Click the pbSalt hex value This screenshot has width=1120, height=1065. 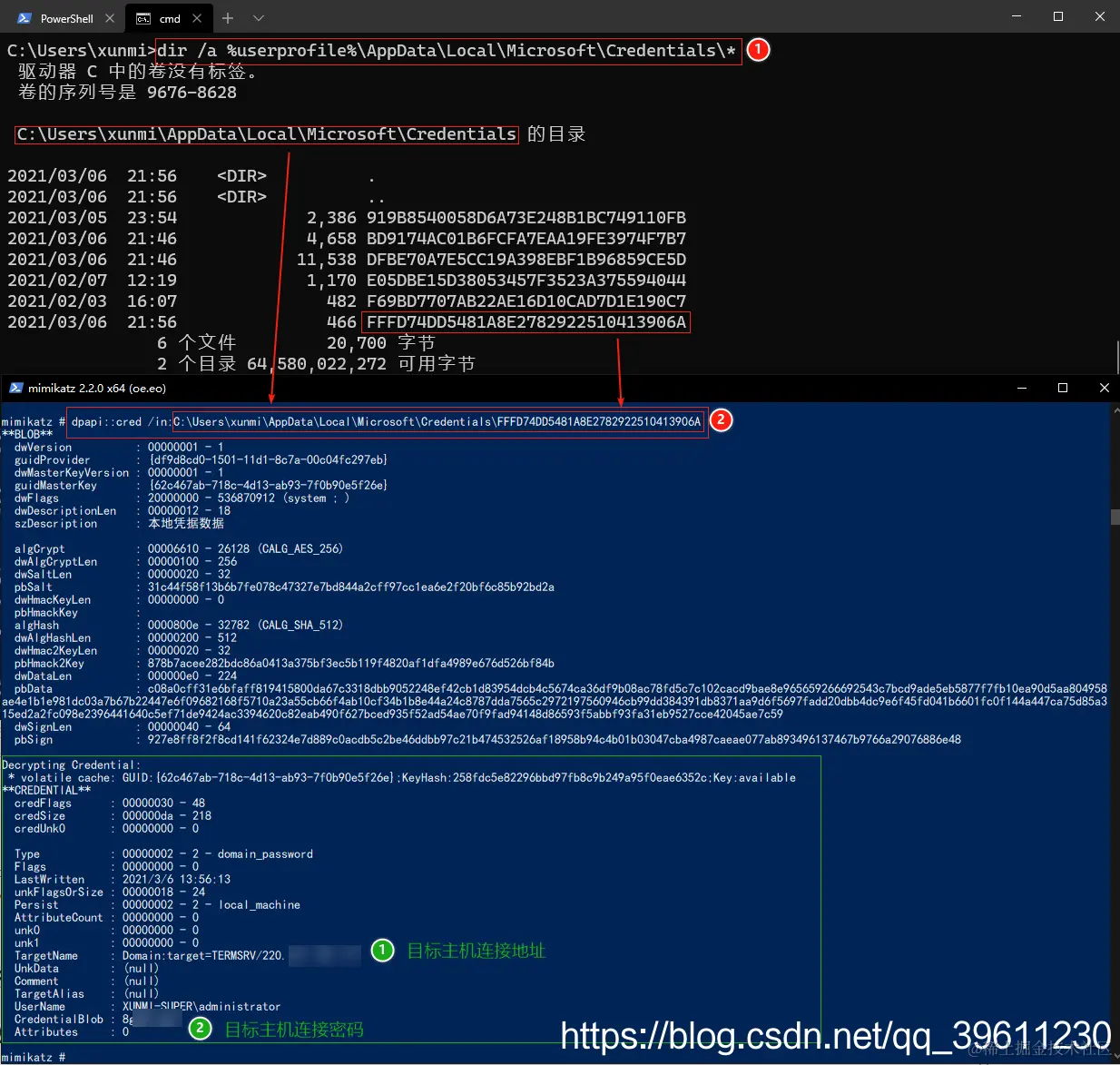click(x=351, y=587)
